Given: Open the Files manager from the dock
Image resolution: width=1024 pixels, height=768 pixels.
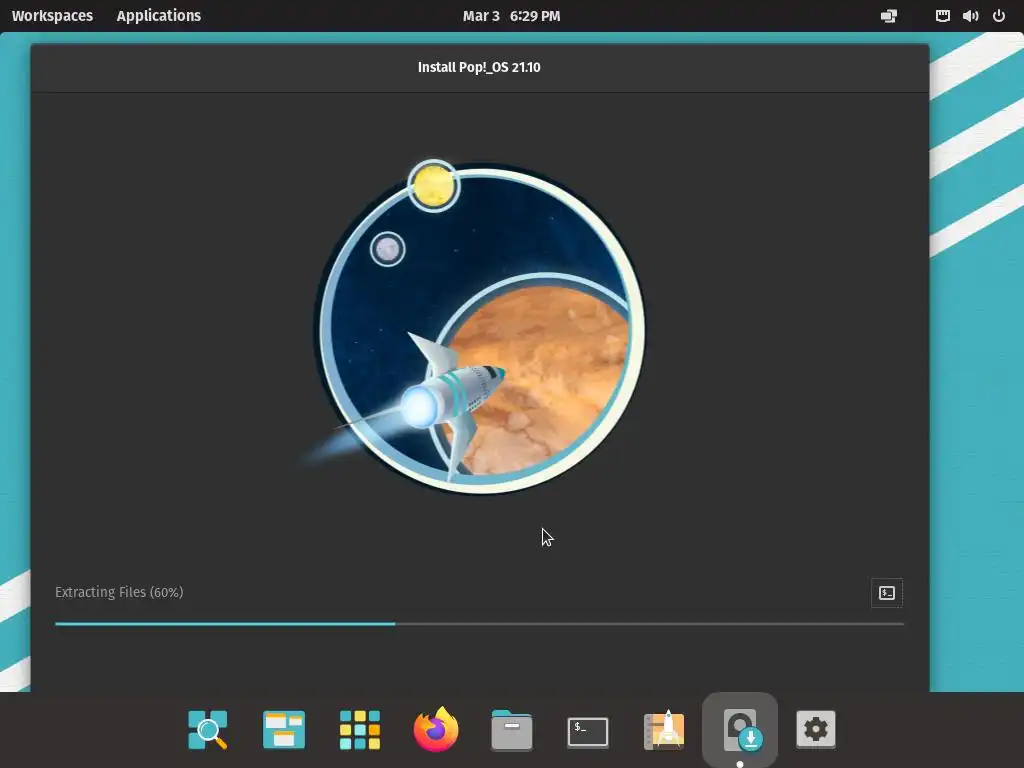Looking at the screenshot, I should click(x=512, y=729).
